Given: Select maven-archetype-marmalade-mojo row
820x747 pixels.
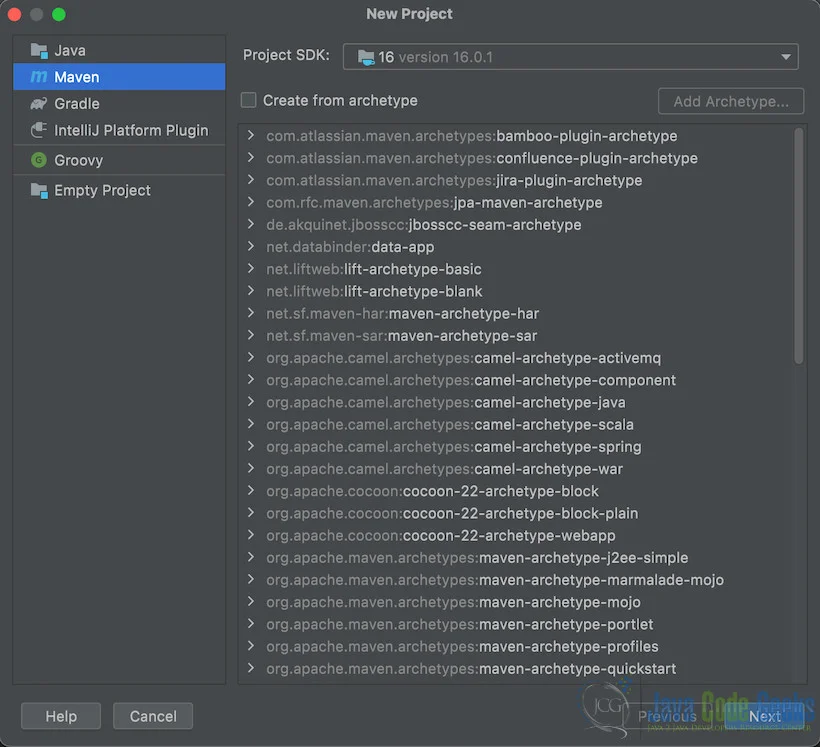Looking at the screenshot, I should tap(518, 580).
